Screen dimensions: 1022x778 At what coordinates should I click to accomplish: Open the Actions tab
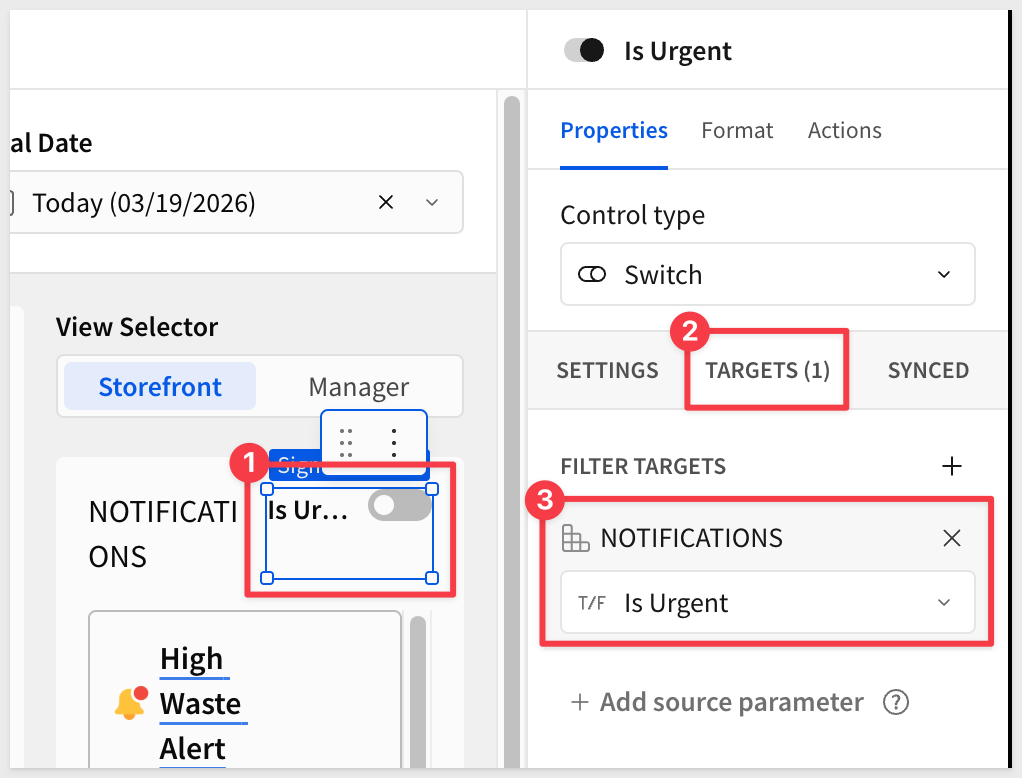(x=844, y=131)
